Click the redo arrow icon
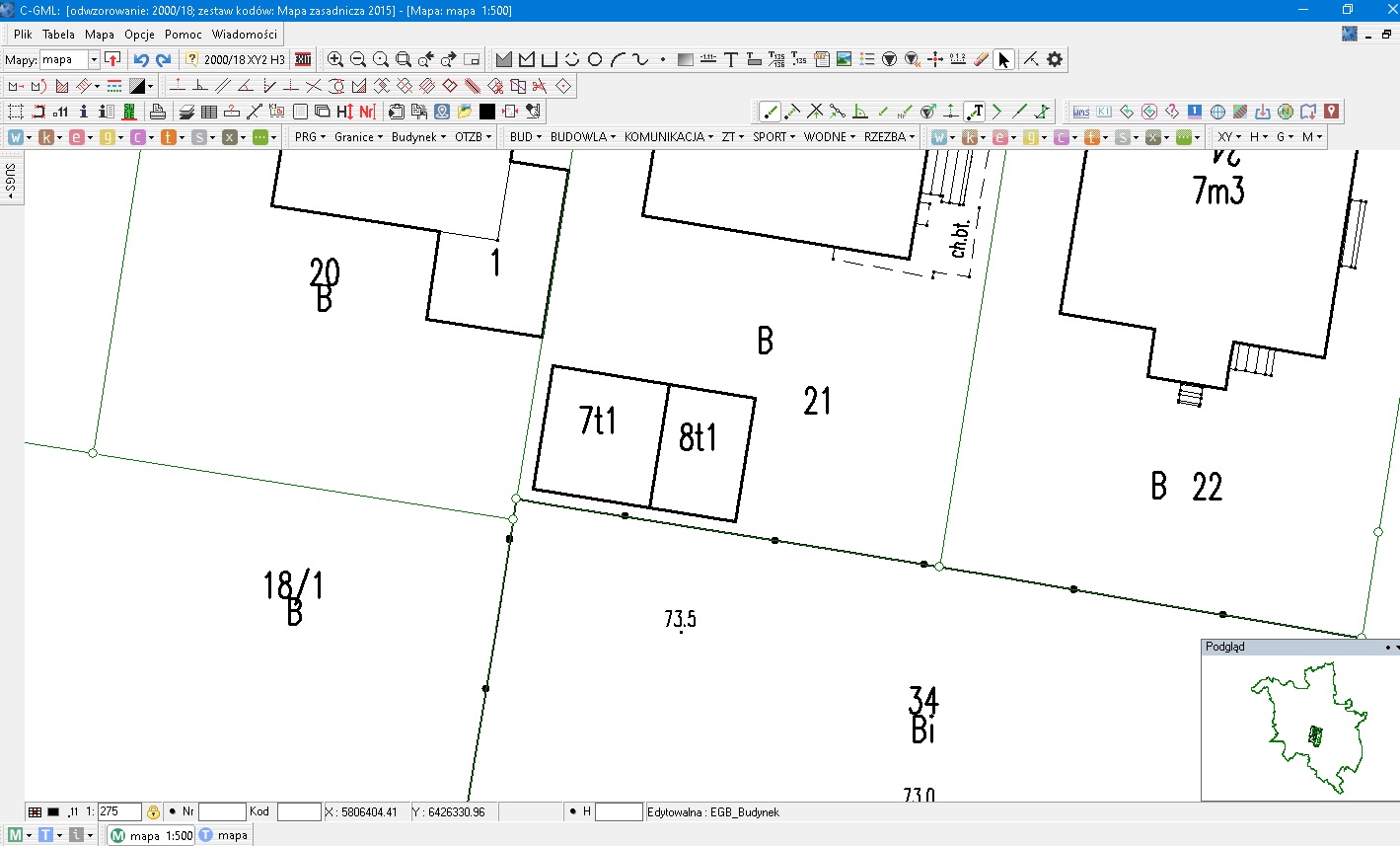 (x=164, y=59)
